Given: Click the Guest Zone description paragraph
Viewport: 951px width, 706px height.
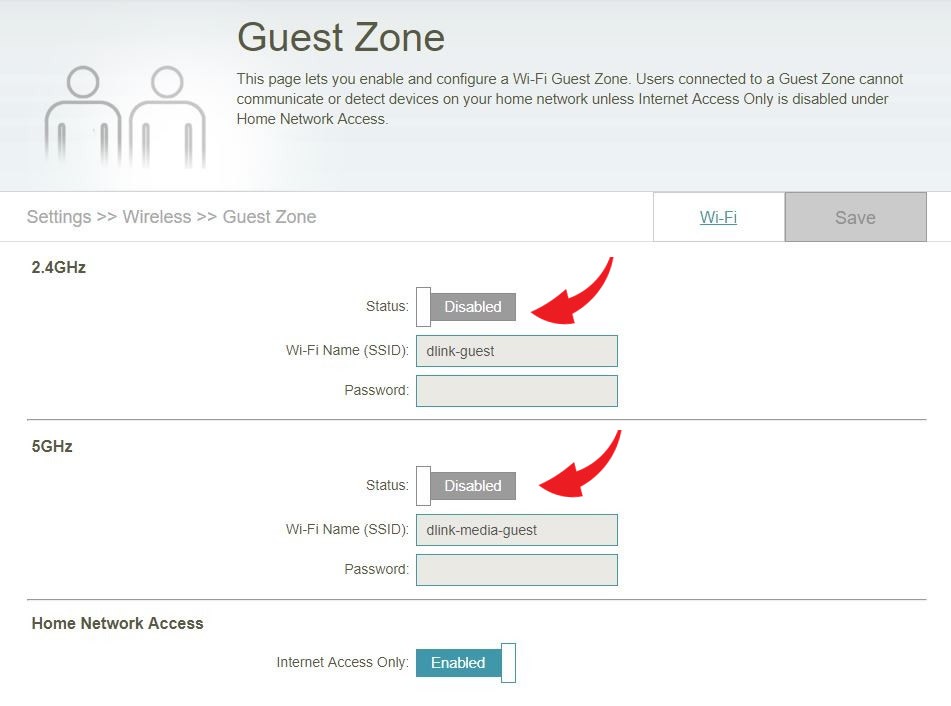Looking at the screenshot, I should pyautogui.click(x=570, y=99).
